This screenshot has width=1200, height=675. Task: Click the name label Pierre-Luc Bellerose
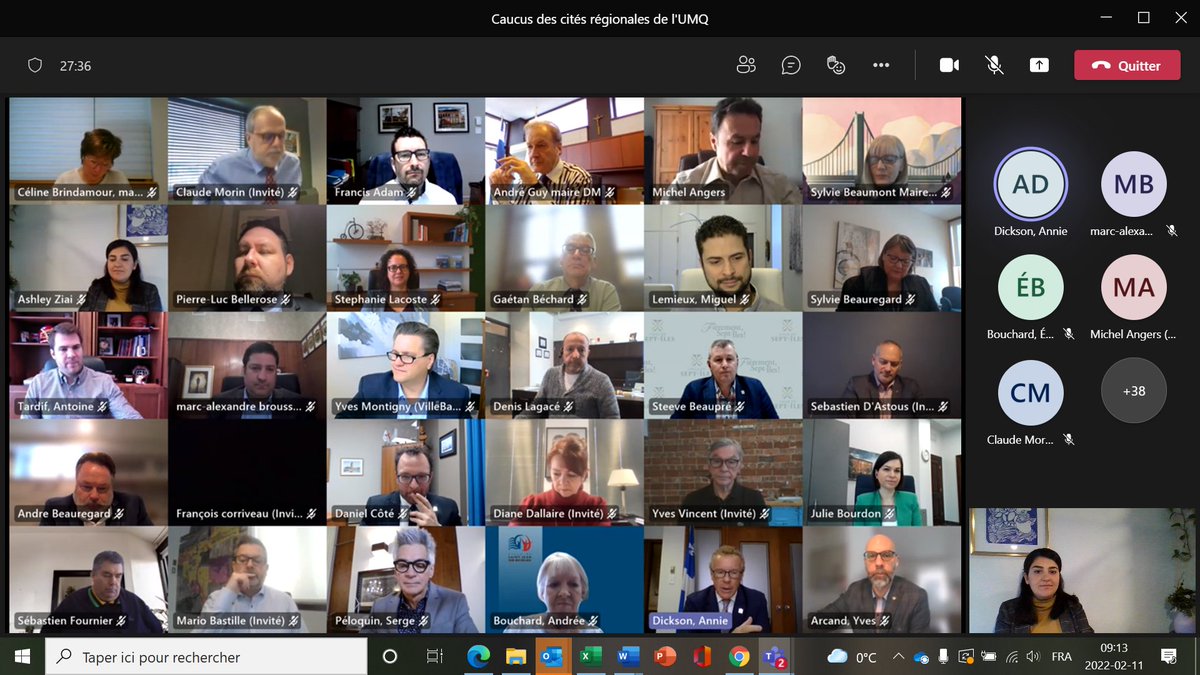pos(226,299)
